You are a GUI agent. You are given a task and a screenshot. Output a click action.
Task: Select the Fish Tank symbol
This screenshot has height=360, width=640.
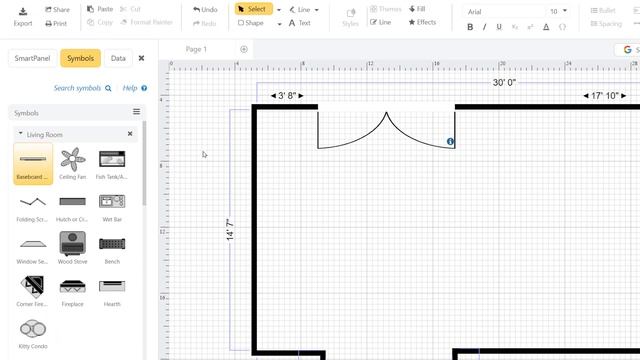(x=112, y=164)
